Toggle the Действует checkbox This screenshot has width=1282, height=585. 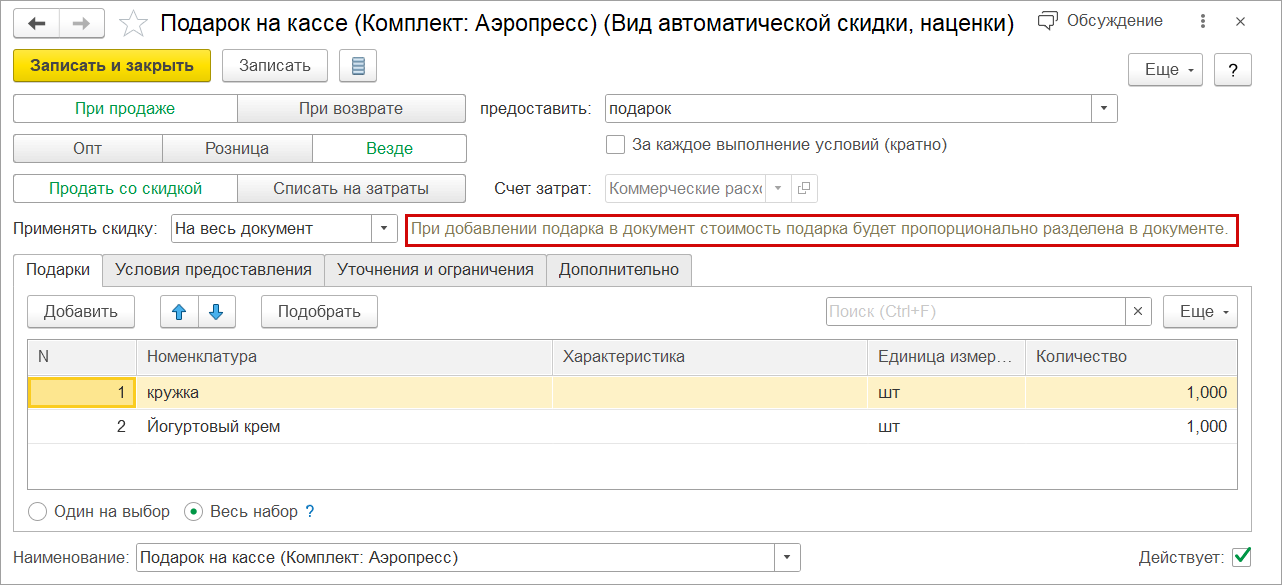pyautogui.click(x=1242, y=556)
